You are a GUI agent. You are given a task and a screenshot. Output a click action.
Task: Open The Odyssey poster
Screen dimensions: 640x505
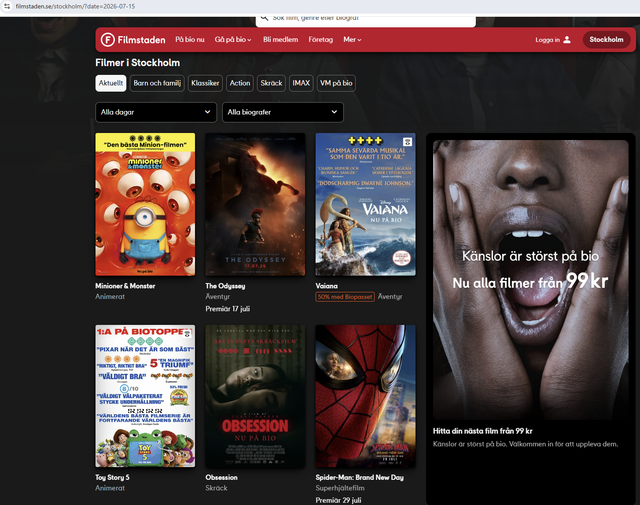(x=255, y=204)
